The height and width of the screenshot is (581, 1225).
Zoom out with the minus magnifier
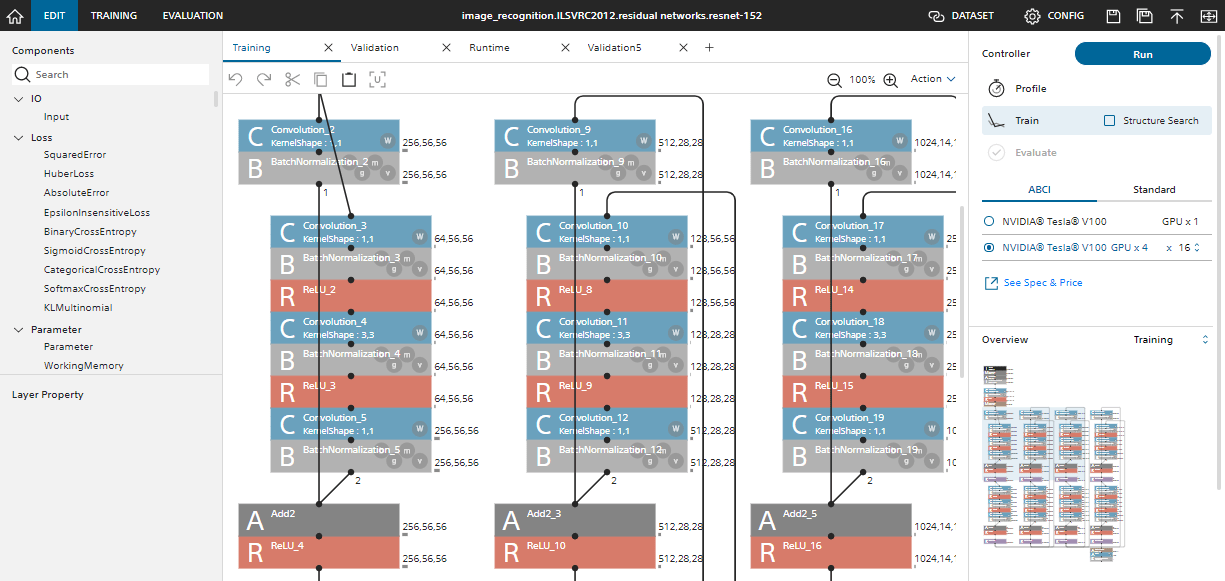point(834,80)
